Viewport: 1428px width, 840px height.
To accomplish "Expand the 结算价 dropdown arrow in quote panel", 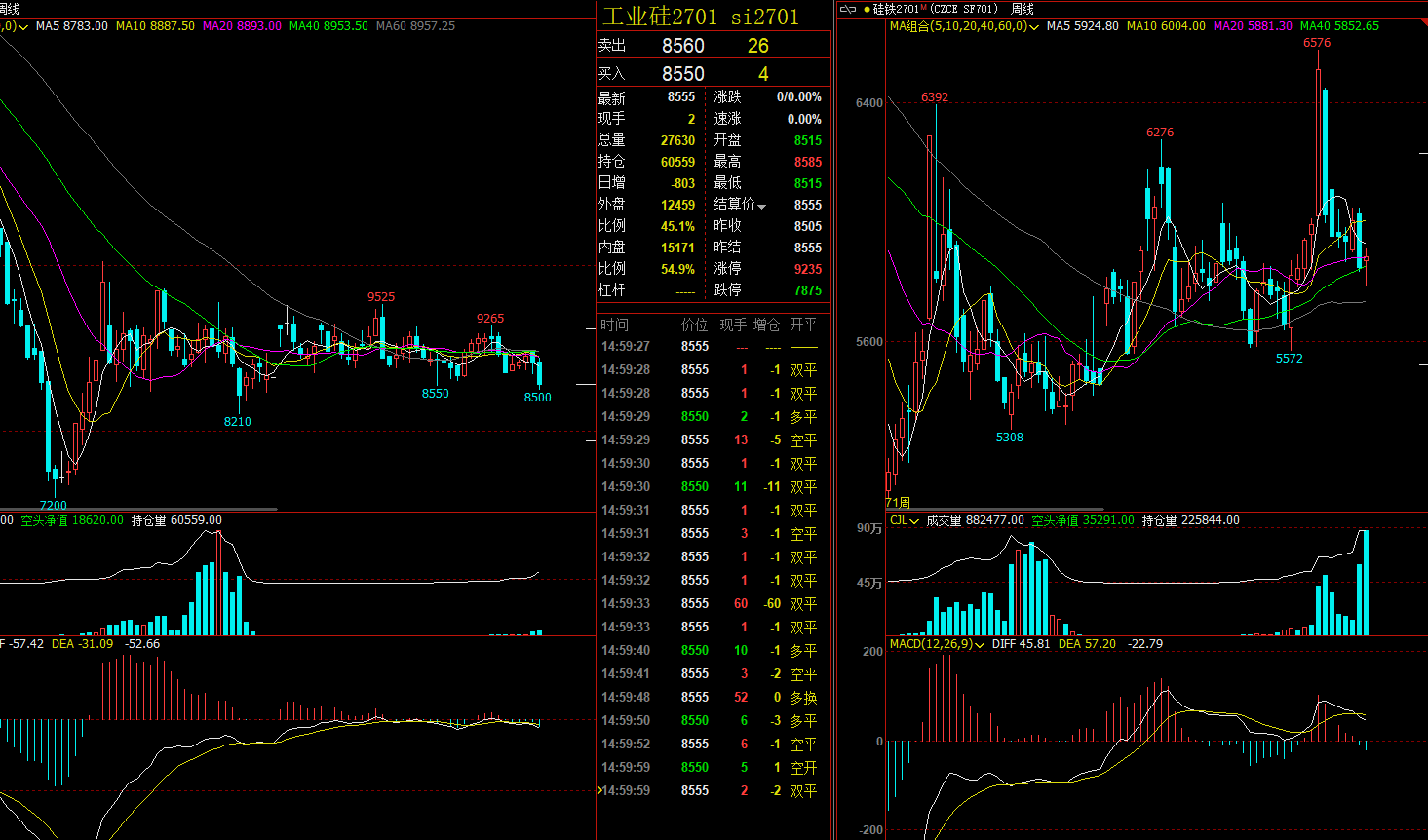I will [761, 207].
